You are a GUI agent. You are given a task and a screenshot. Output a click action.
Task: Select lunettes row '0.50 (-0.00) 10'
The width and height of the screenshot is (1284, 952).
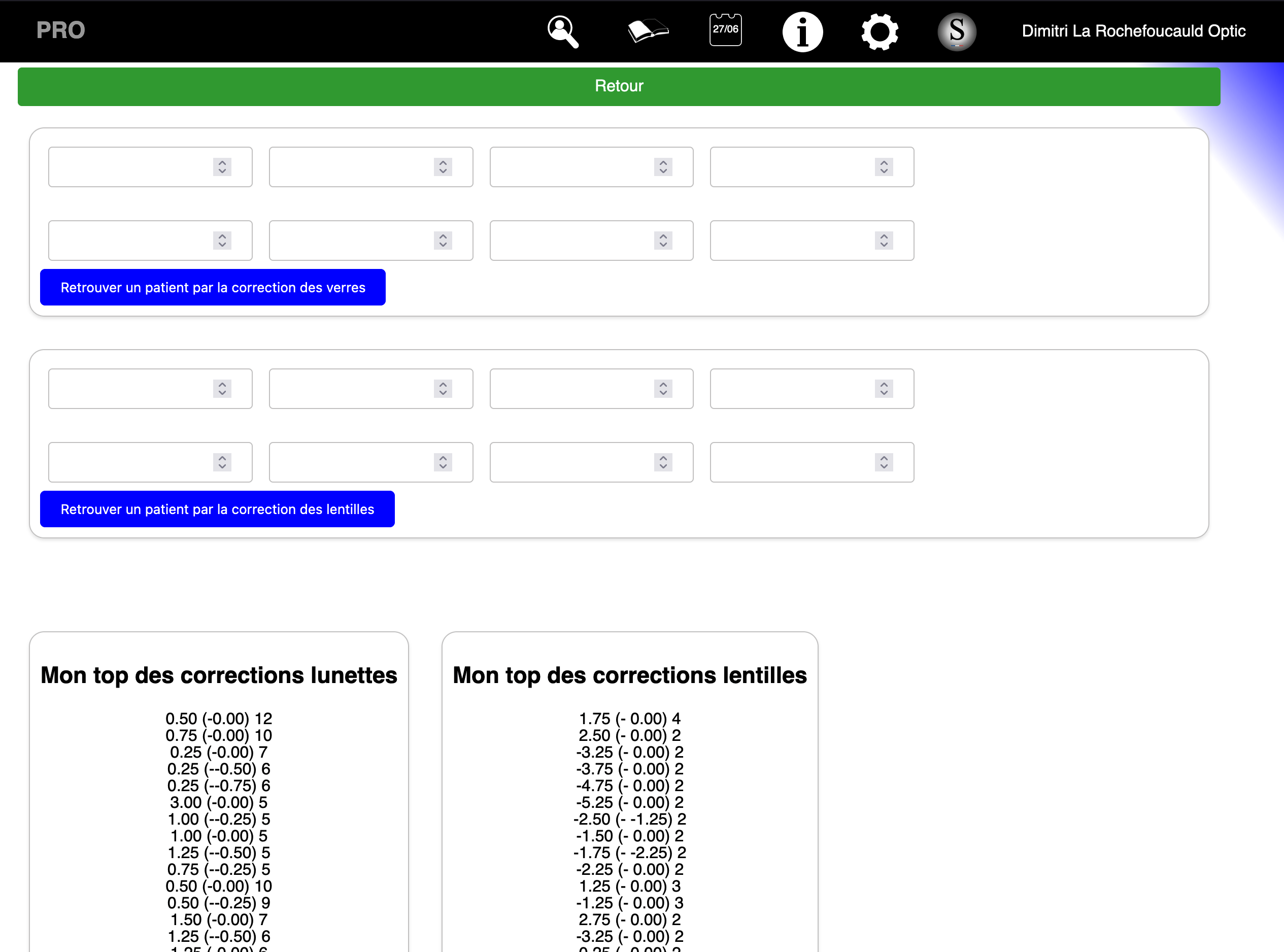coord(219,887)
